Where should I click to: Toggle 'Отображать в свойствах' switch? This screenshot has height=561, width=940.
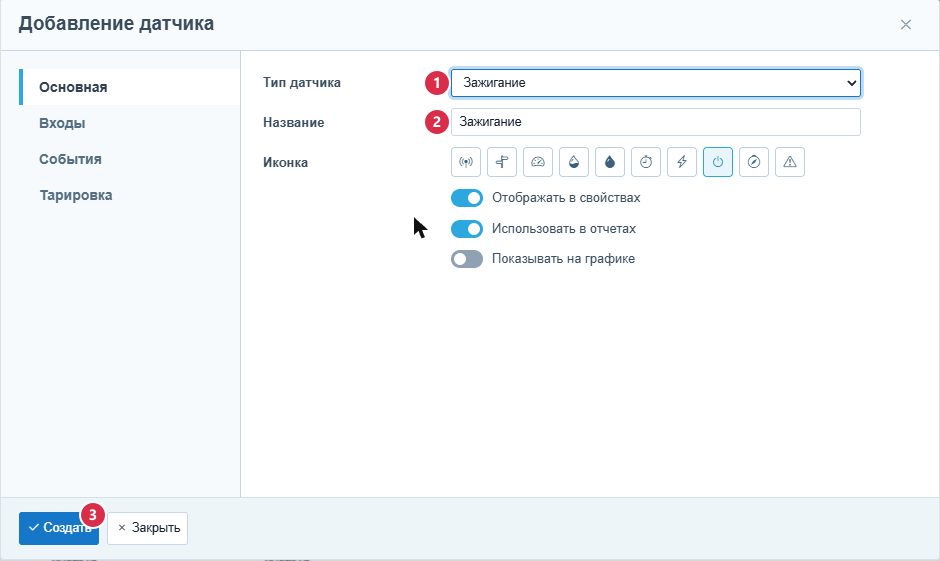tap(466, 198)
